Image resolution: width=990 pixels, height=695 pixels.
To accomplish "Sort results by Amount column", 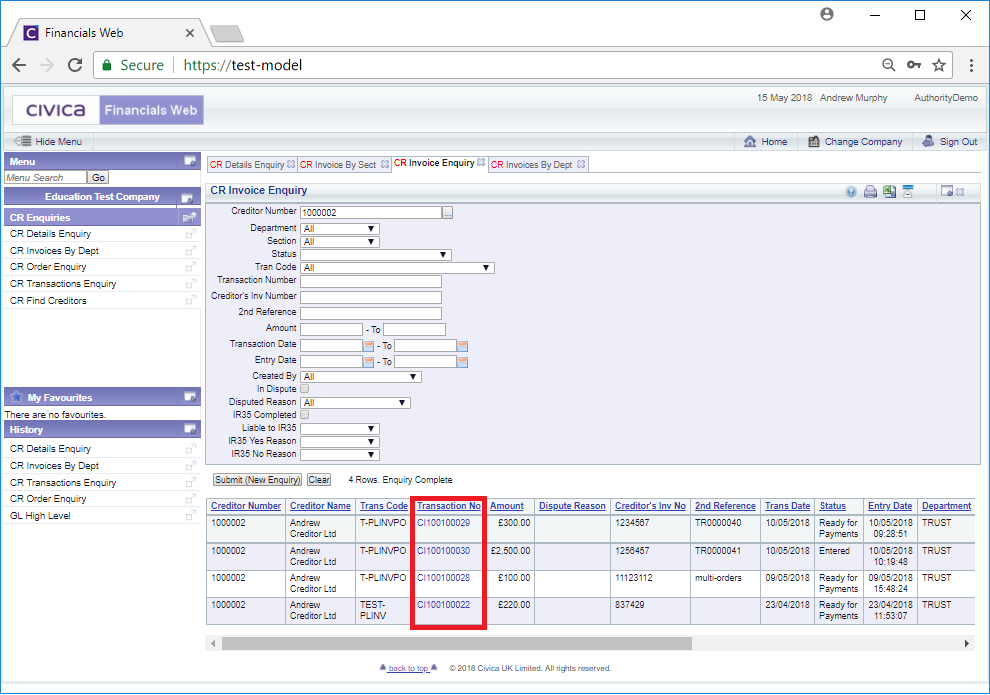I will (506, 506).
